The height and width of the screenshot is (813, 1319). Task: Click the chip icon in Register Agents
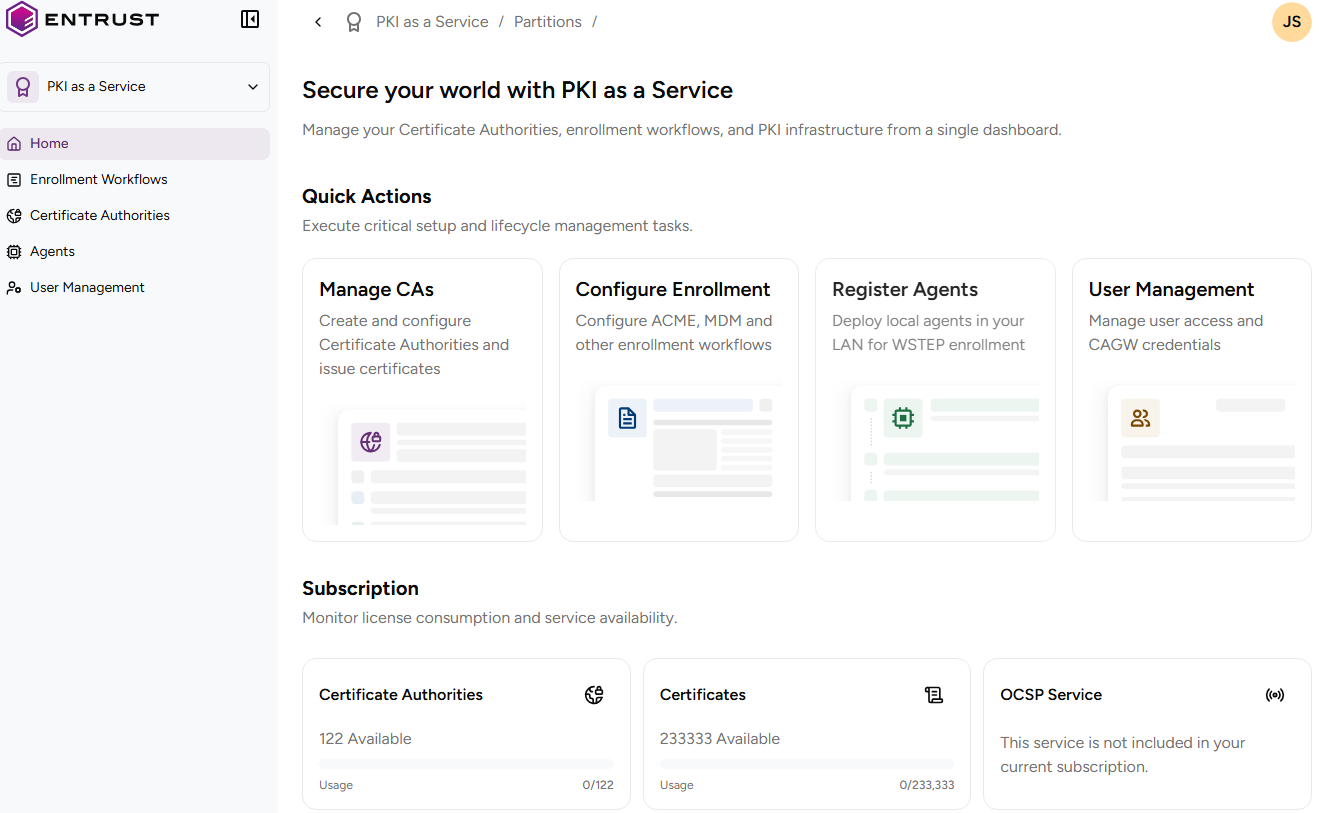click(x=903, y=418)
